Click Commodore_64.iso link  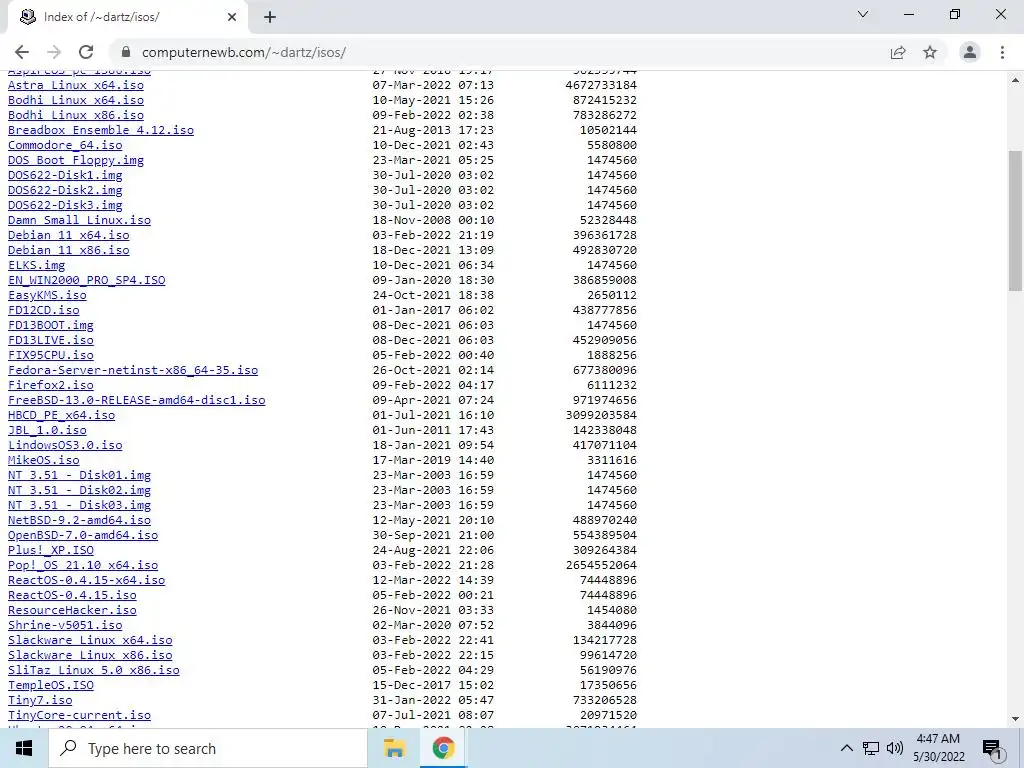click(x=65, y=145)
